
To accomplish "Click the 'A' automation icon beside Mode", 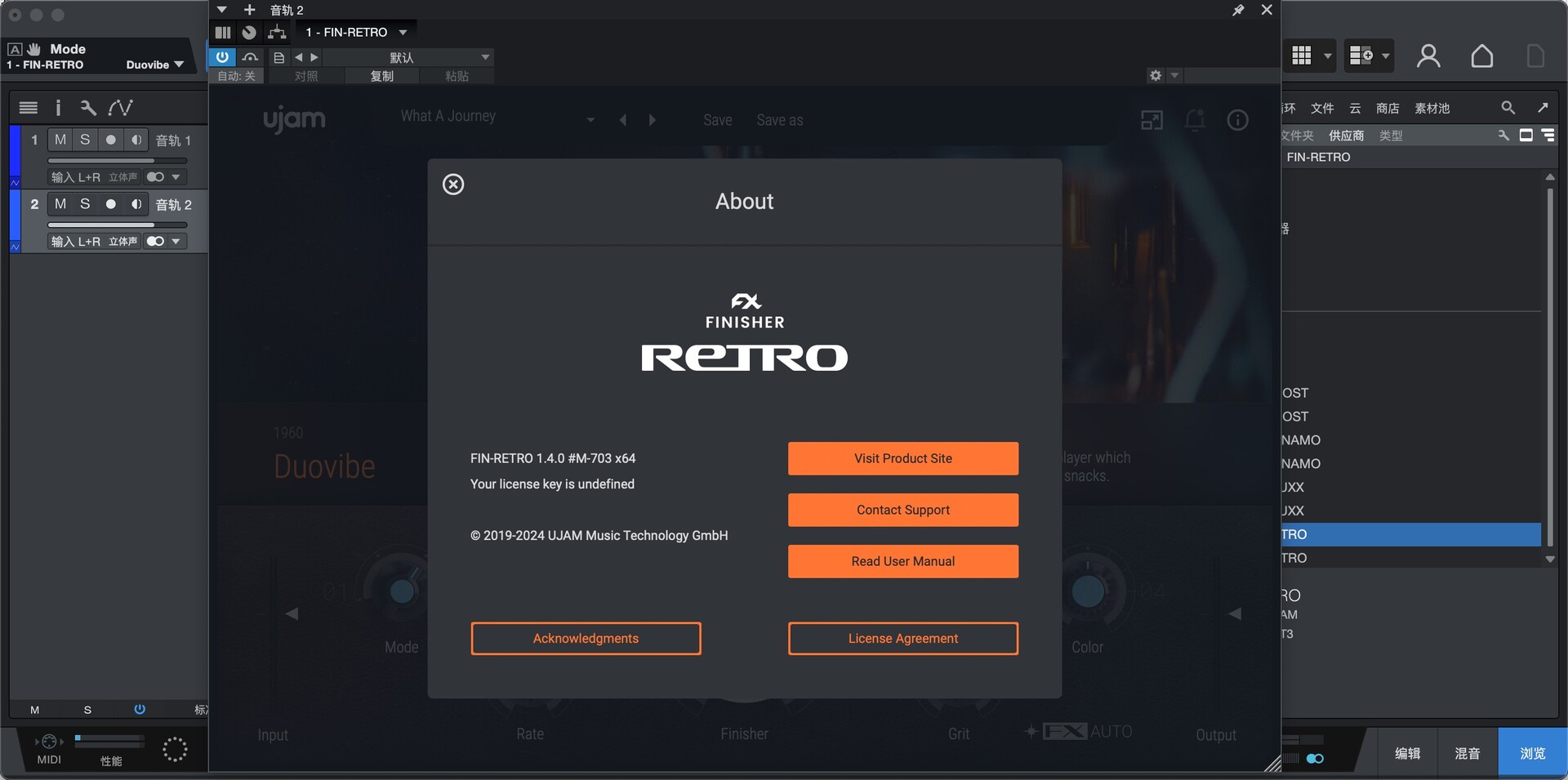I will 15,49.
